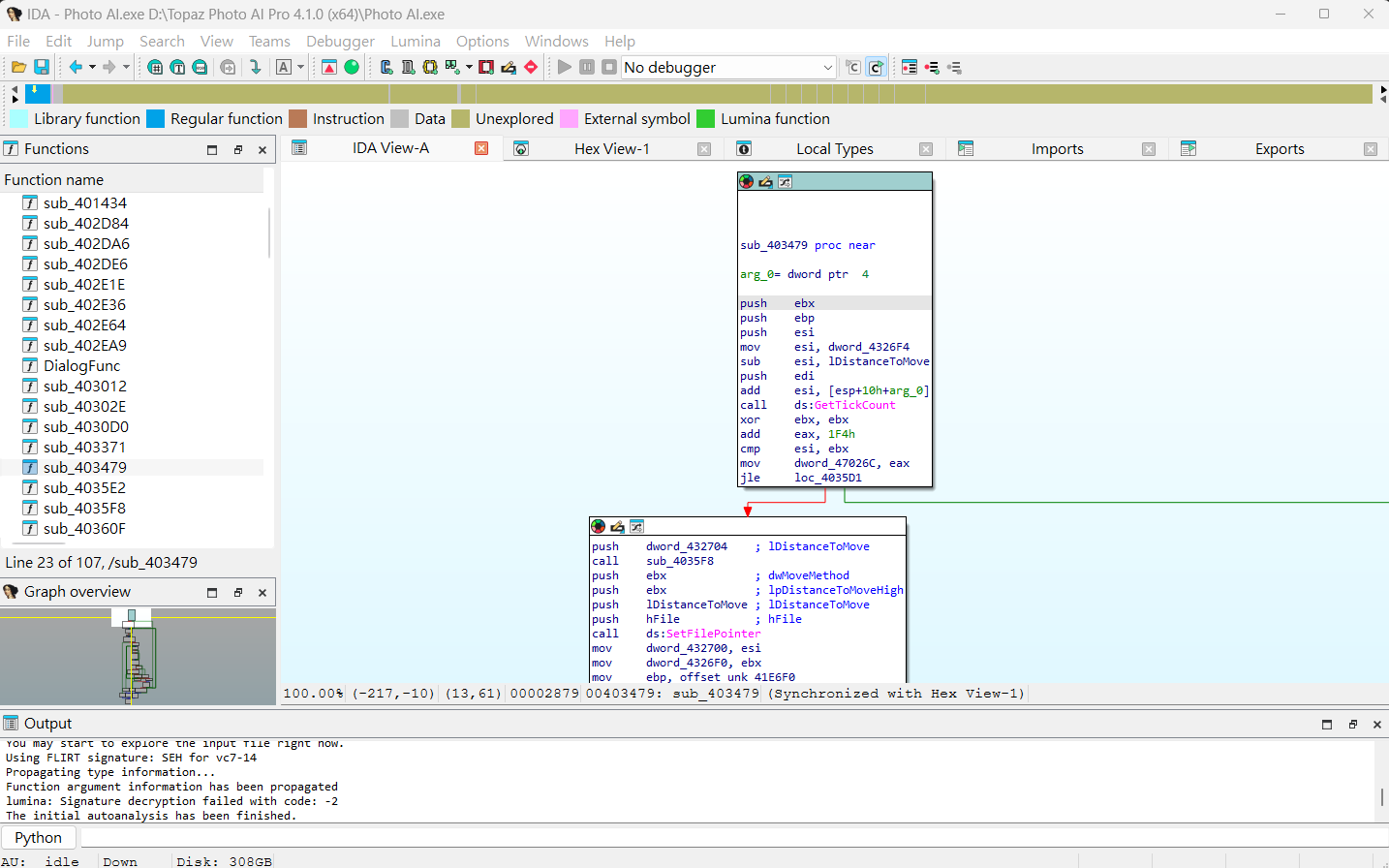Open the Debugger menu
This screenshot has width=1389, height=868.
340,41
